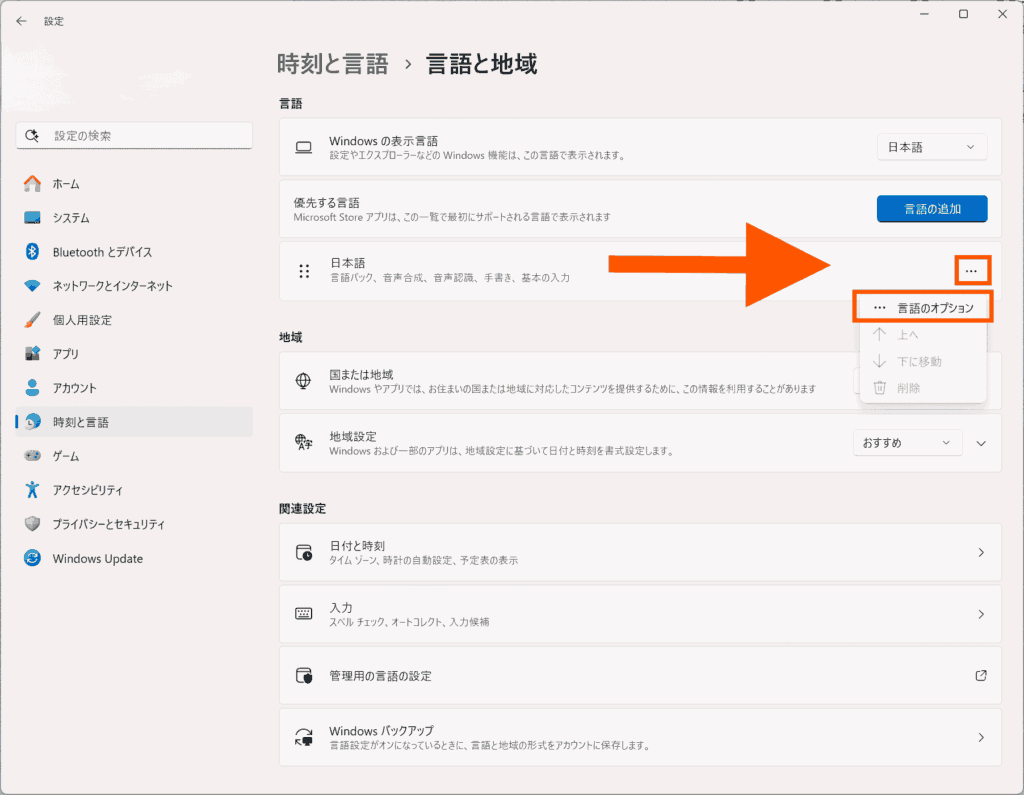Close the 設定 window
The image size is (1024, 795).
(x=1002, y=14)
